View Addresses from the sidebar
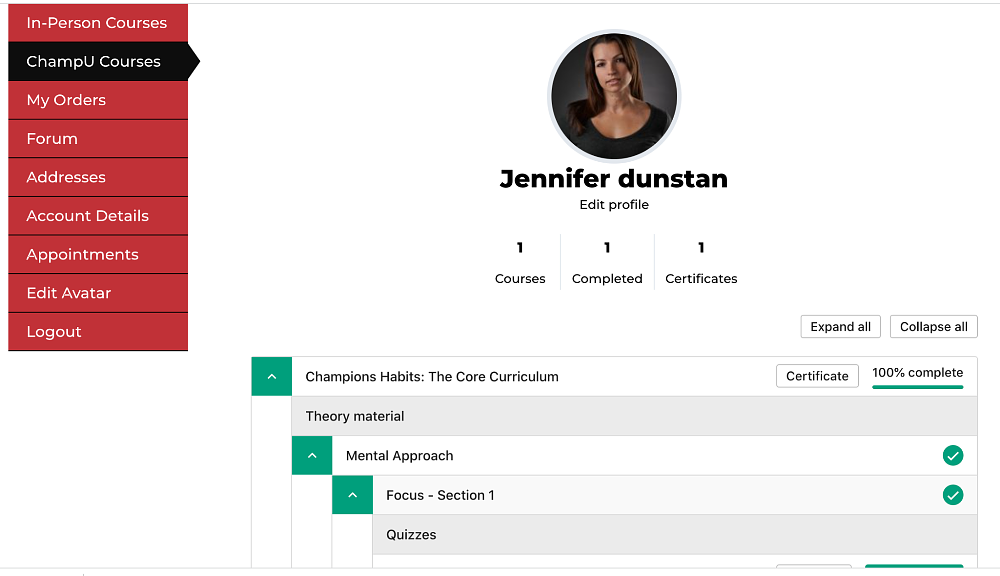Viewport: 1000px width, 576px height. coord(66,177)
